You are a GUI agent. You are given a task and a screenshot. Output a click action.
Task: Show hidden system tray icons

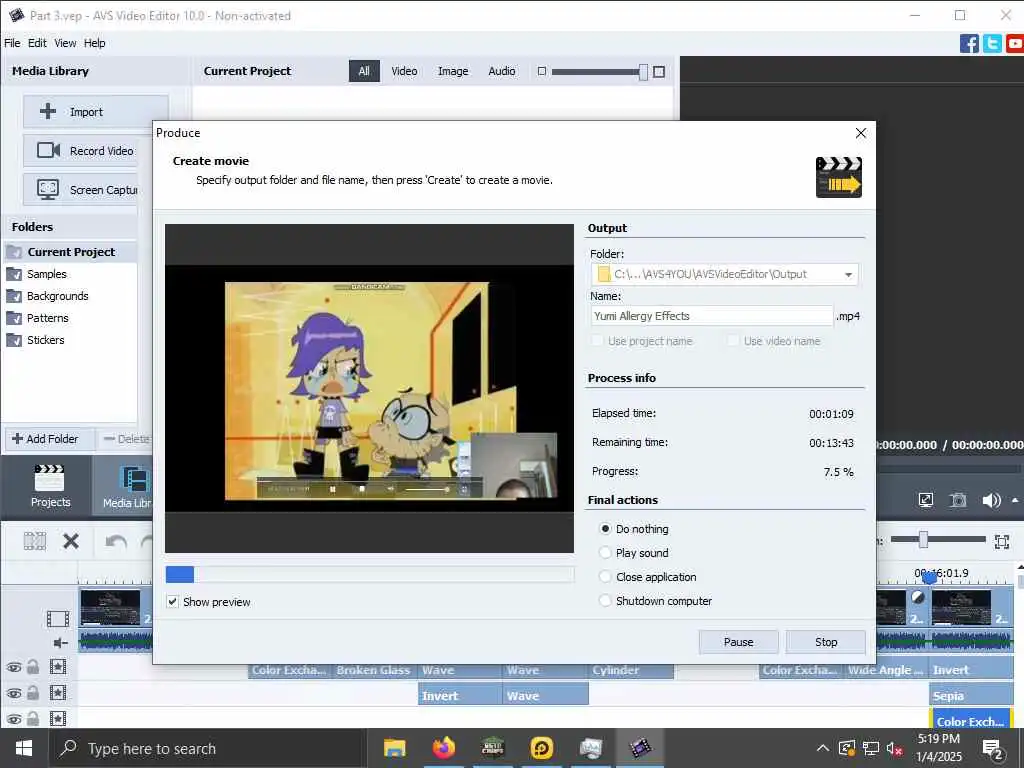click(823, 748)
